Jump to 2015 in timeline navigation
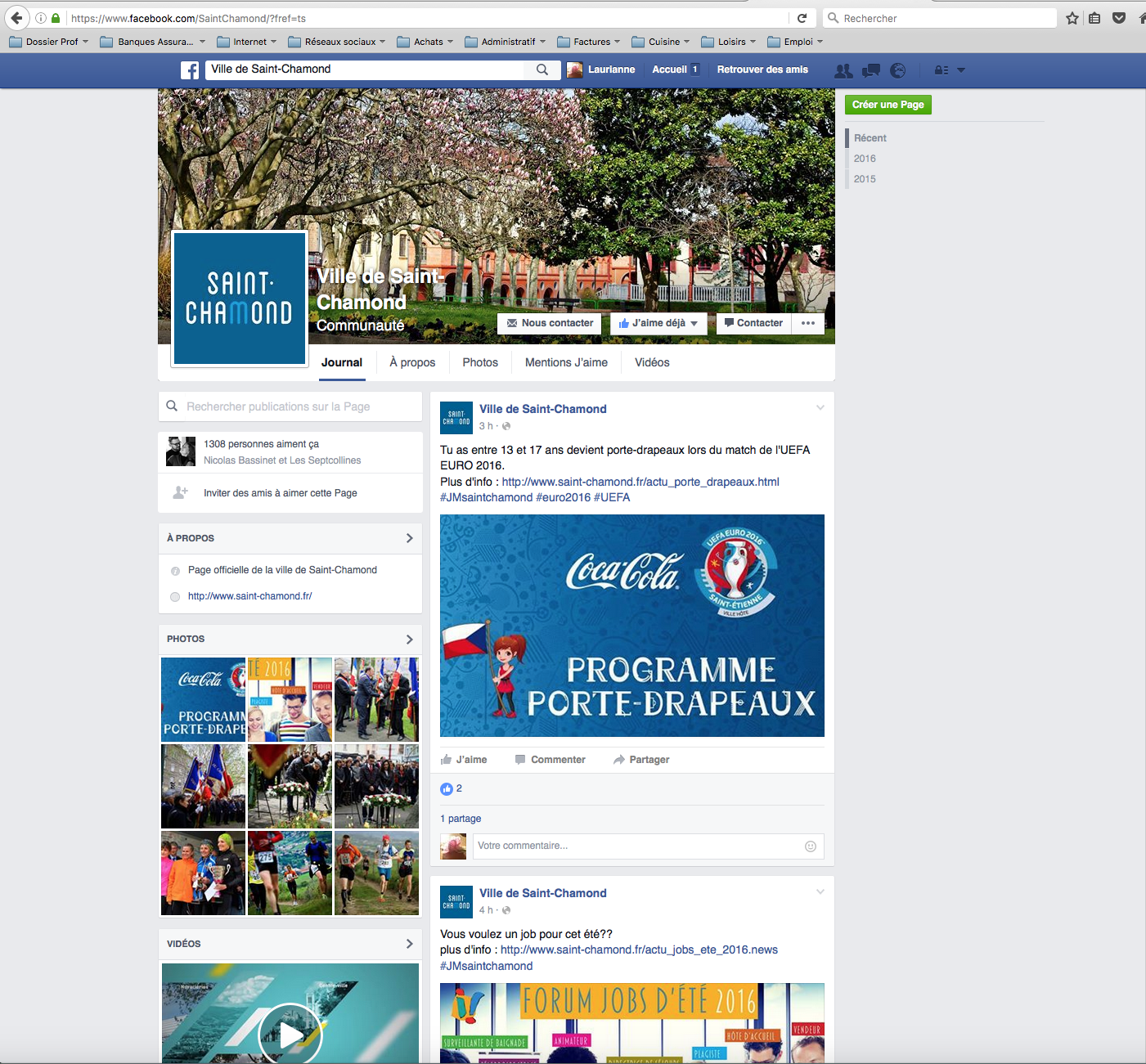The height and width of the screenshot is (1064, 1146). pyautogui.click(x=865, y=179)
